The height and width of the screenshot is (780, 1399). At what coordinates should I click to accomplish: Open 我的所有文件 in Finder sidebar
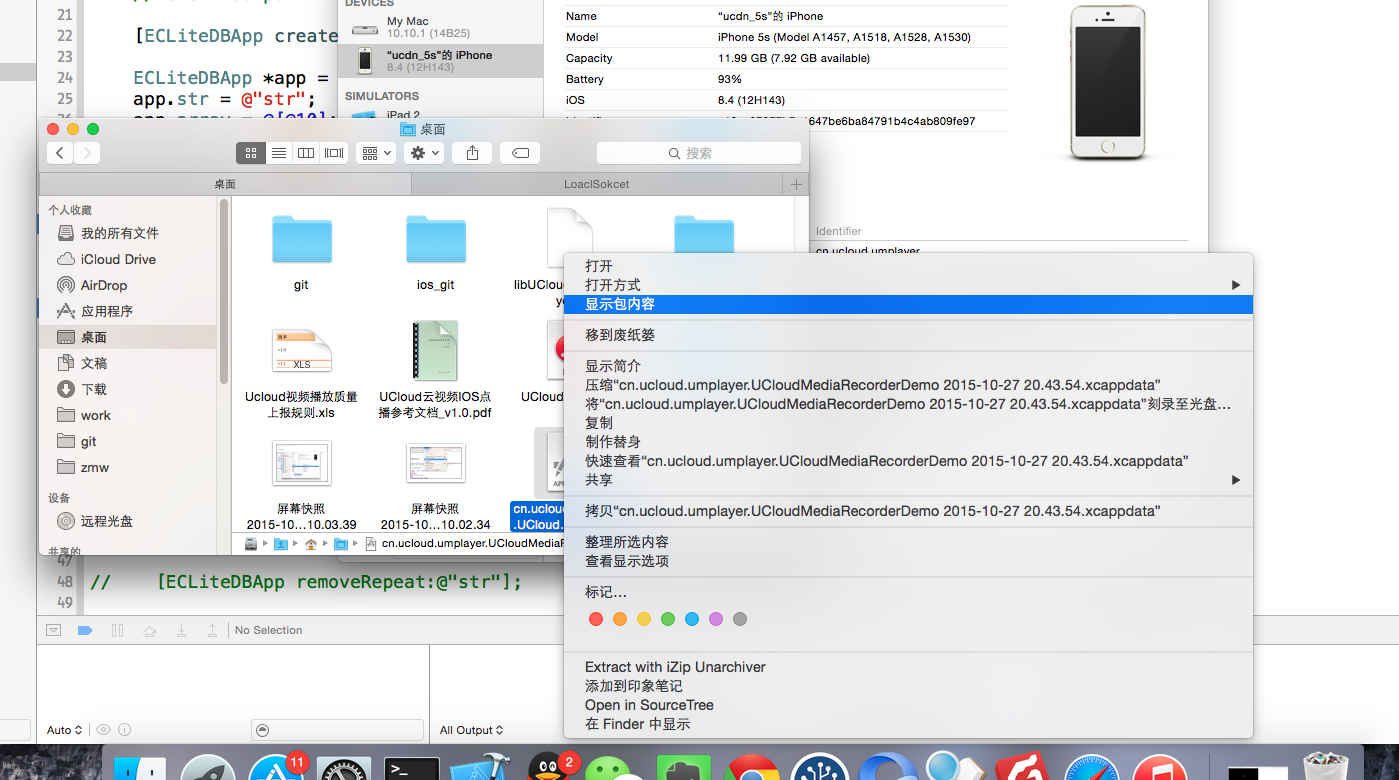click(x=120, y=233)
